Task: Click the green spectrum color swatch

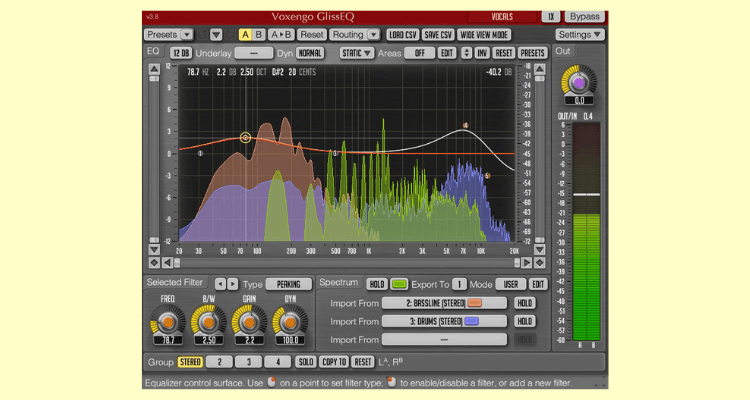Action: click(399, 284)
